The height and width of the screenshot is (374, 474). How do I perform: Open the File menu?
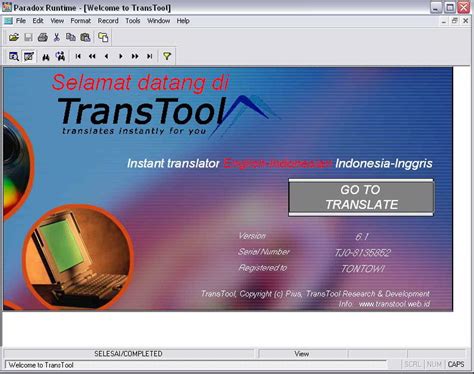click(x=21, y=21)
